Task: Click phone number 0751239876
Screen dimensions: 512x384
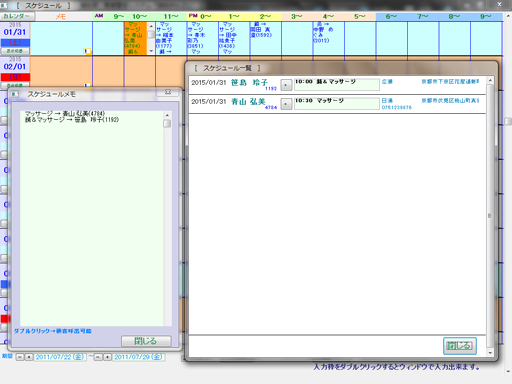Action: point(397,107)
